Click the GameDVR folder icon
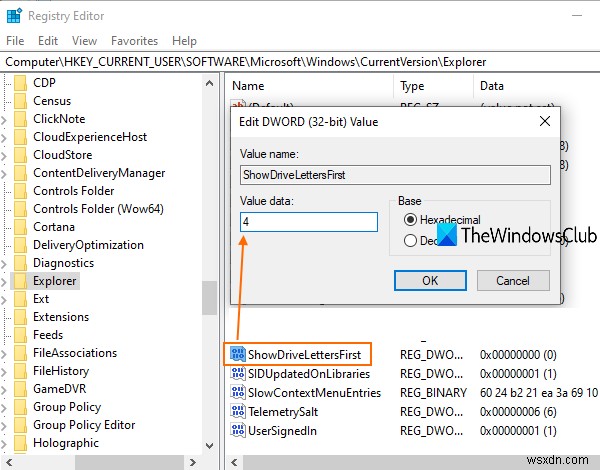The height and width of the screenshot is (470, 600). [x=20, y=388]
